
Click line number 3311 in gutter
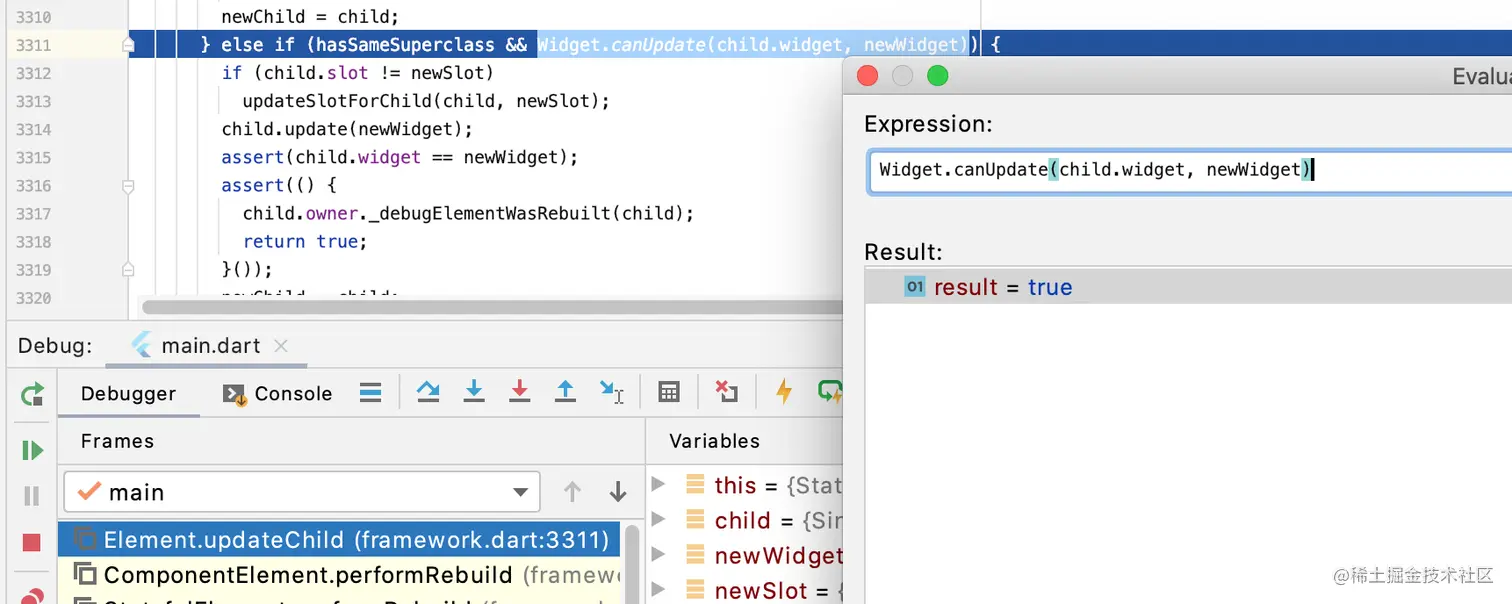click(34, 45)
